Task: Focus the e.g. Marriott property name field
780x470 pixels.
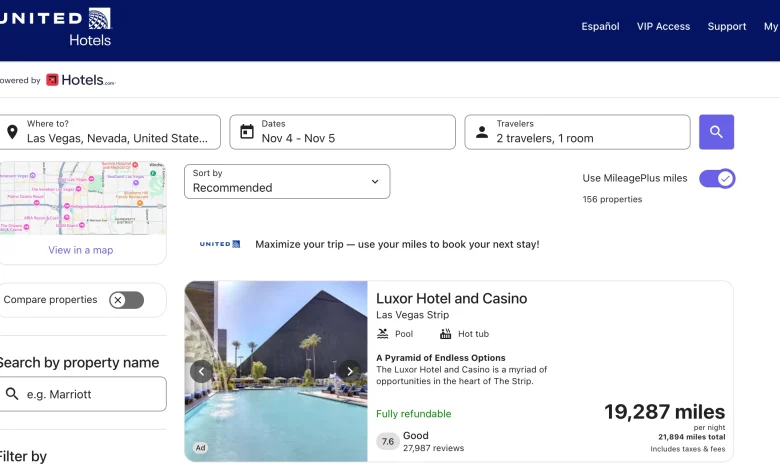Action: tap(83, 394)
